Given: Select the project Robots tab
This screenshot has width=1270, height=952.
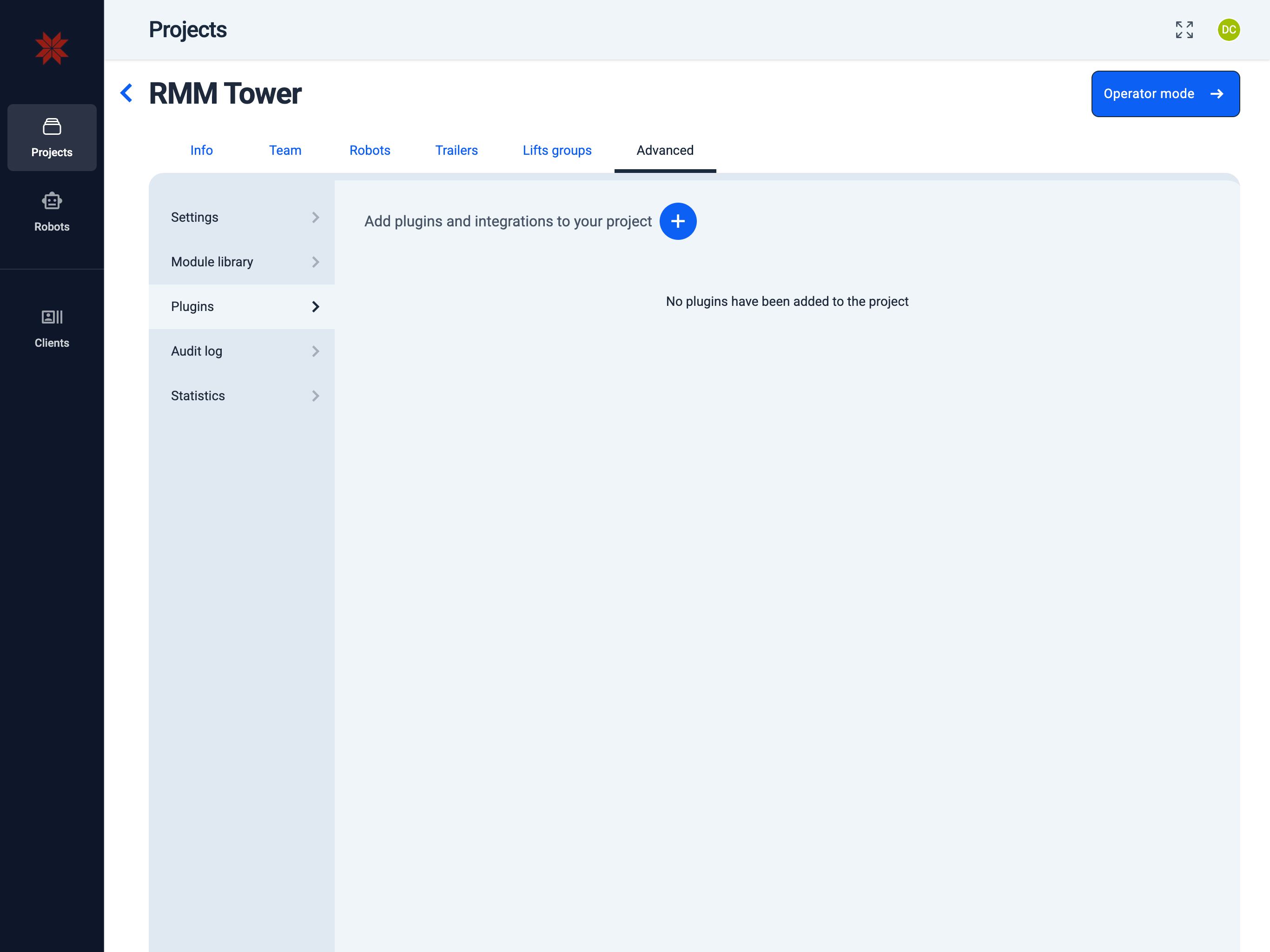Looking at the screenshot, I should pos(369,151).
